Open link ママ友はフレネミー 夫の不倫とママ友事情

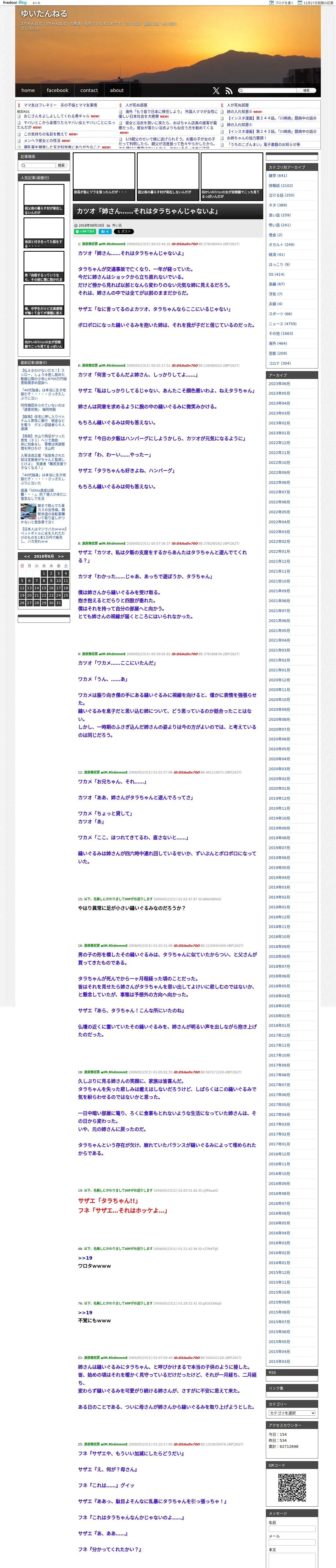click(60, 105)
